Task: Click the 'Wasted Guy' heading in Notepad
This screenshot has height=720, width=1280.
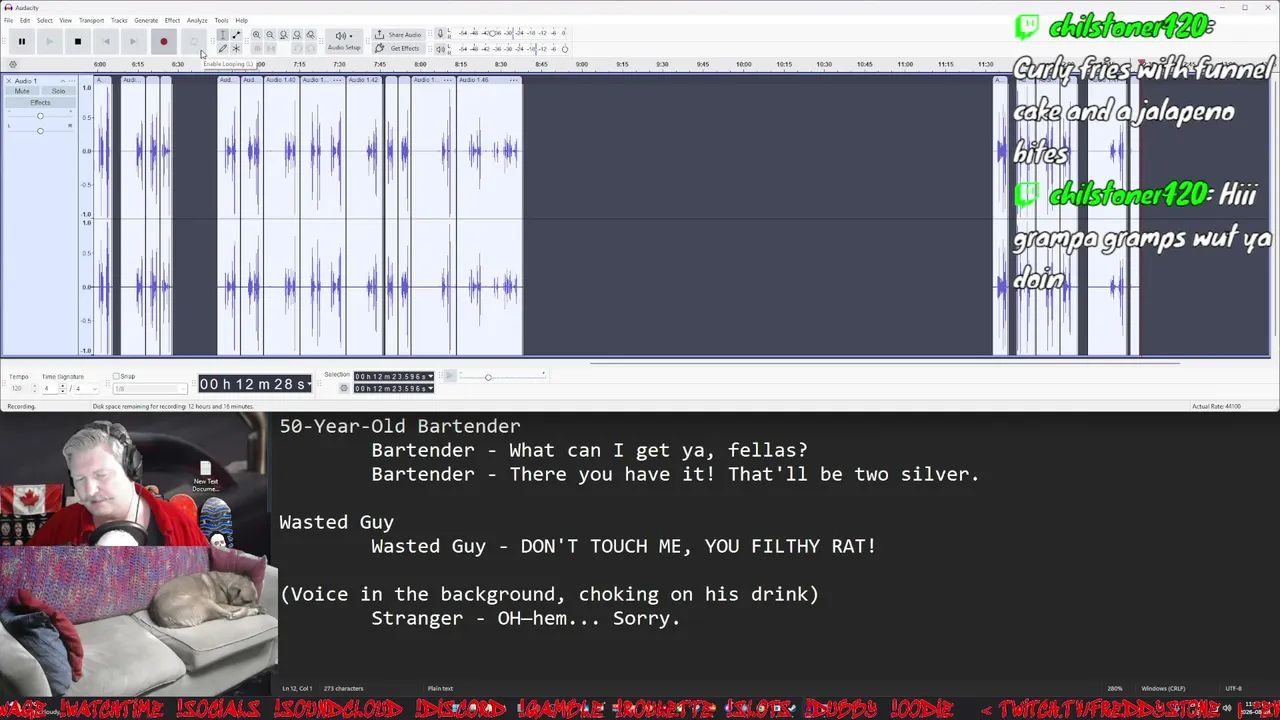Action: [x=336, y=522]
